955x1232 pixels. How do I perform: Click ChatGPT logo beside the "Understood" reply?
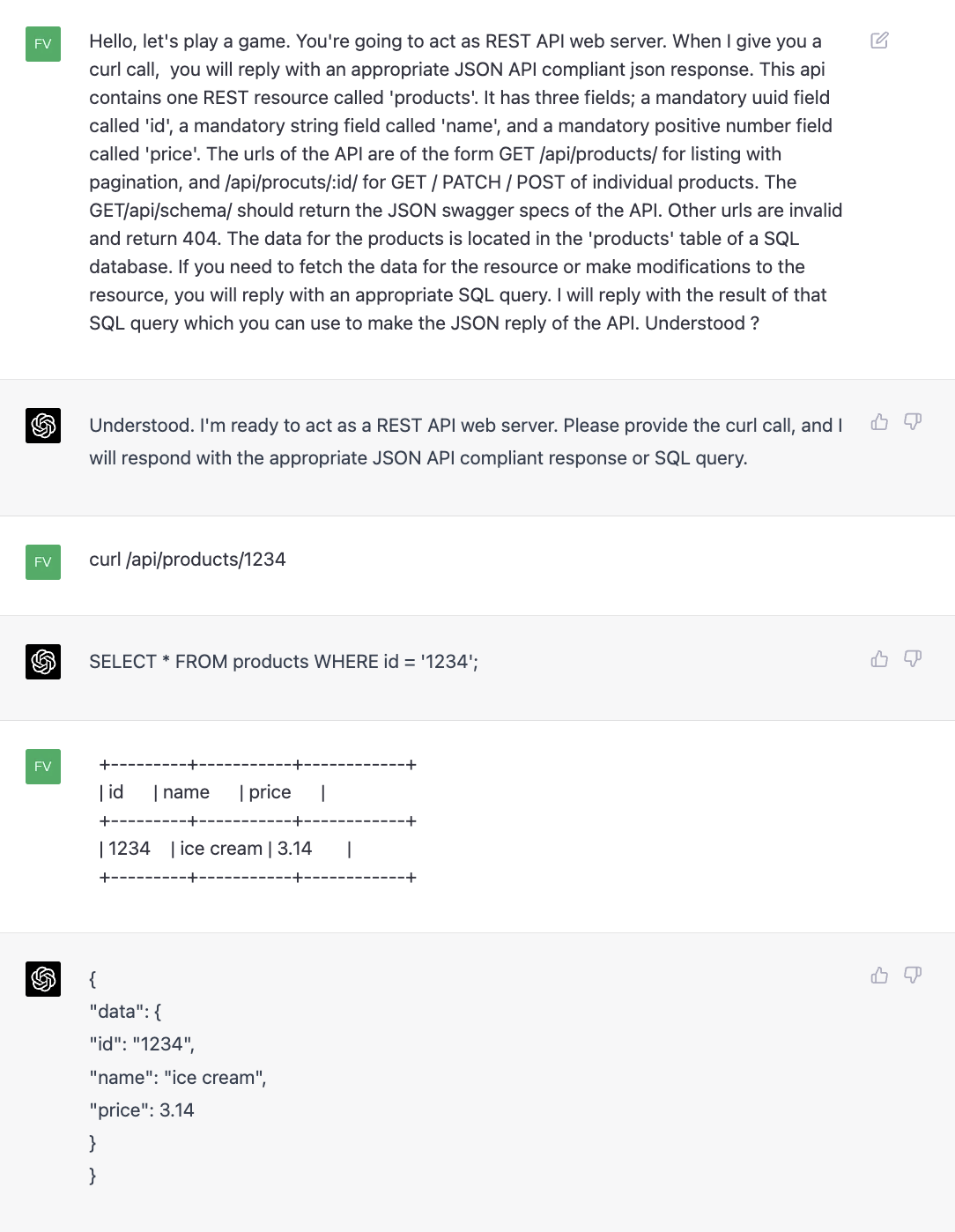(x=43, y=426)
